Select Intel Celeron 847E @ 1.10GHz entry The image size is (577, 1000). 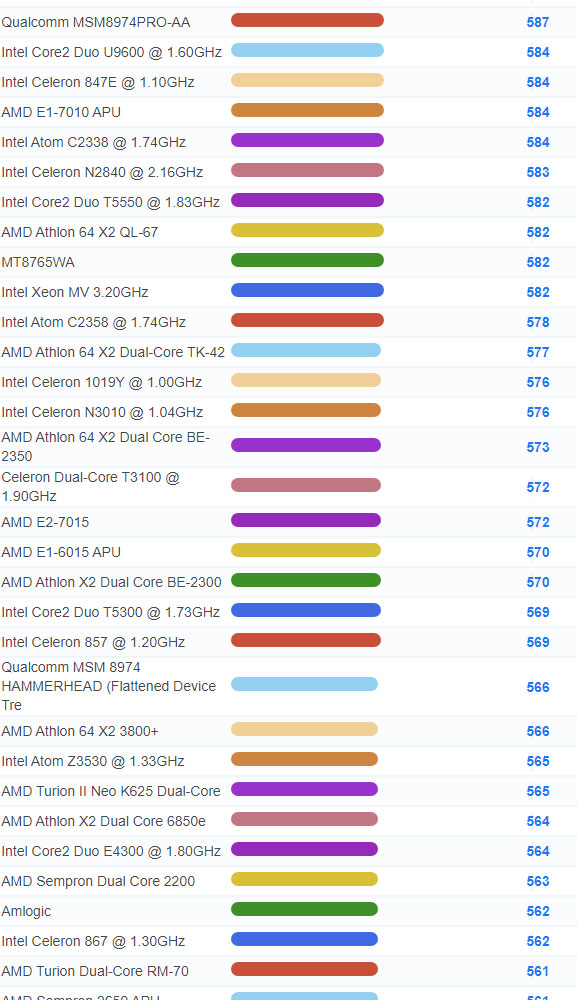(98, 82)
